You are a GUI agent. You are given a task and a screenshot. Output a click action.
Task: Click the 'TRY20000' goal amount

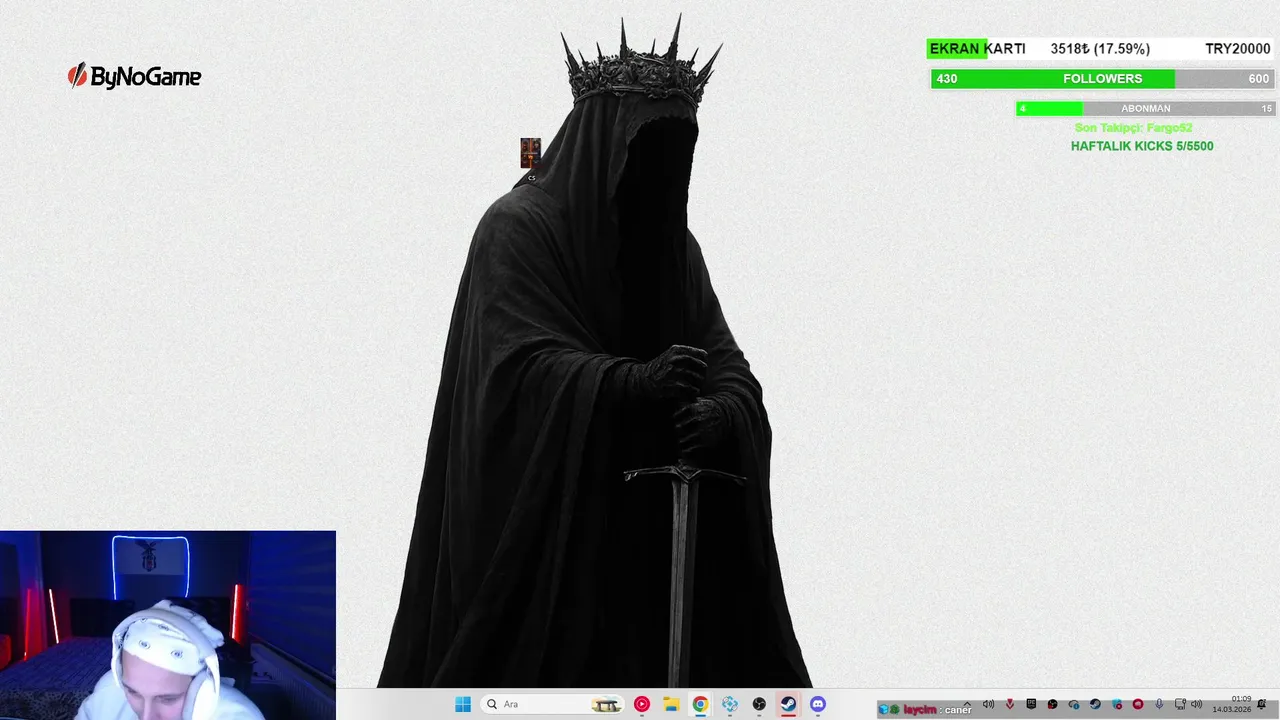click(x=1238, y=49)
